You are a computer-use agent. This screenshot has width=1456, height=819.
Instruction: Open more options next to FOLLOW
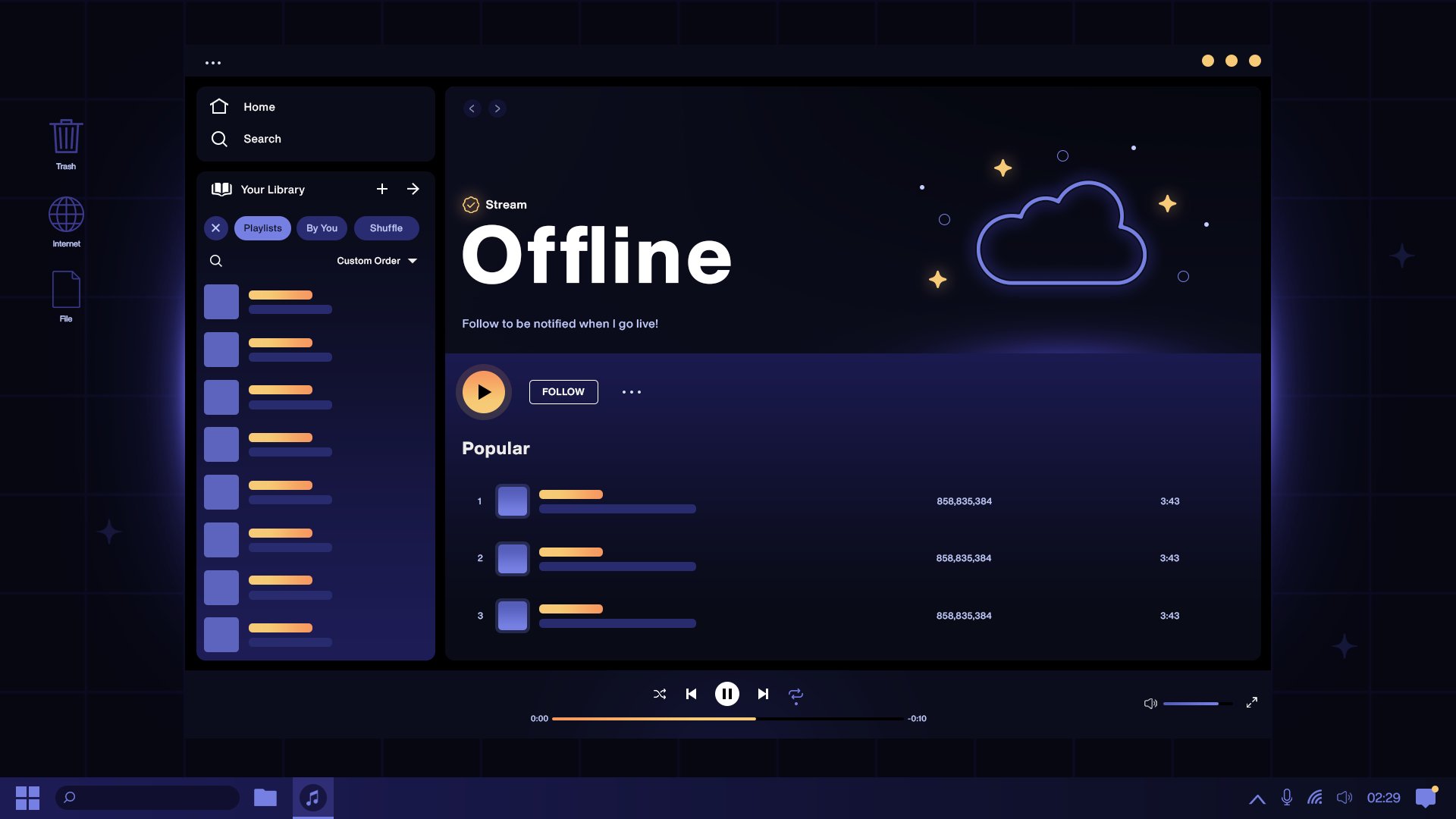[x=632, y=392]
